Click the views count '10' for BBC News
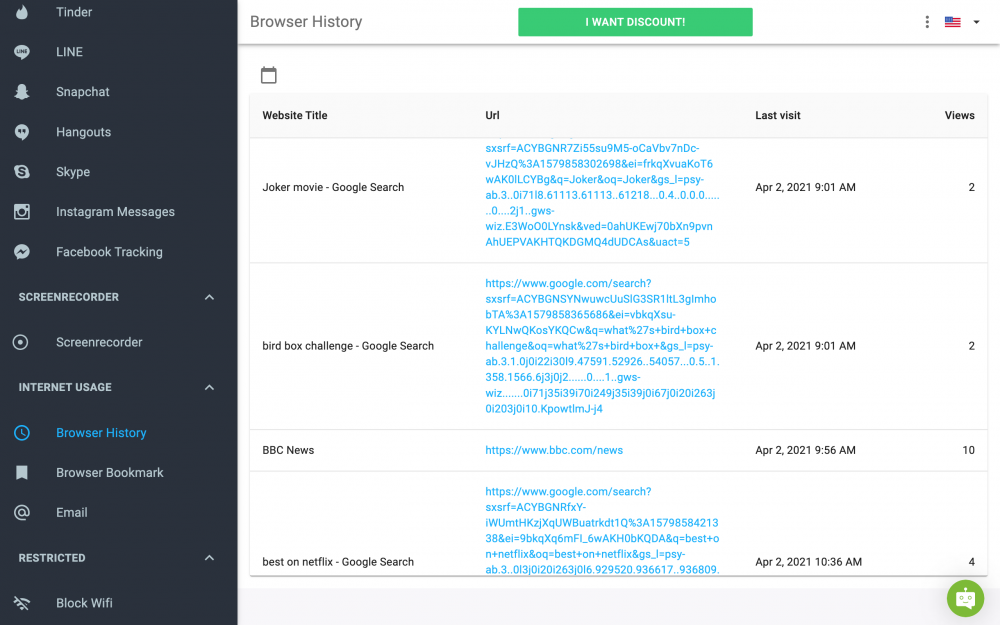This screenshot has width=1000, height=625. [x=968, y=450]
